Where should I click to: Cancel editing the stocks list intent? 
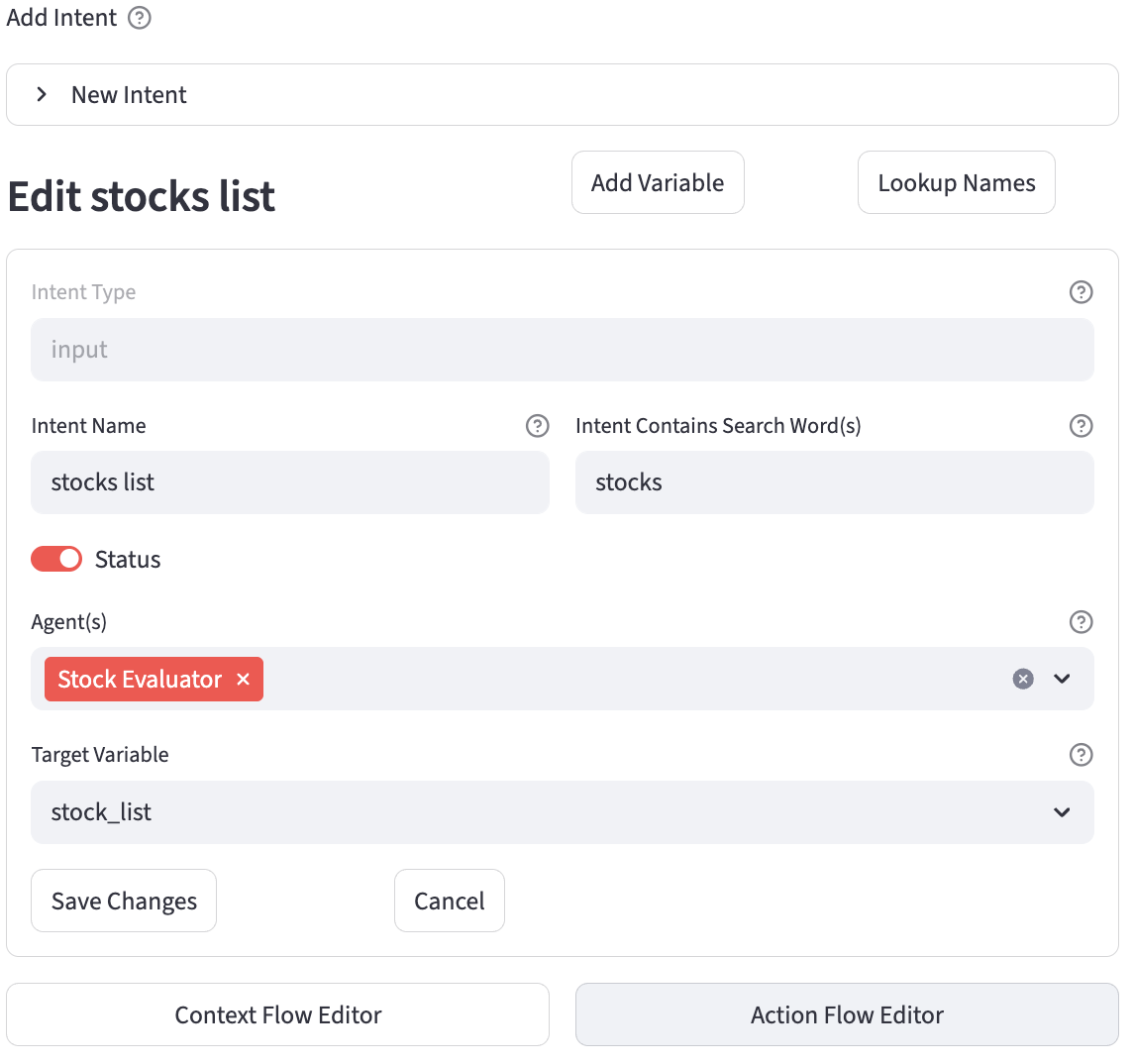[x=449, y=901]
